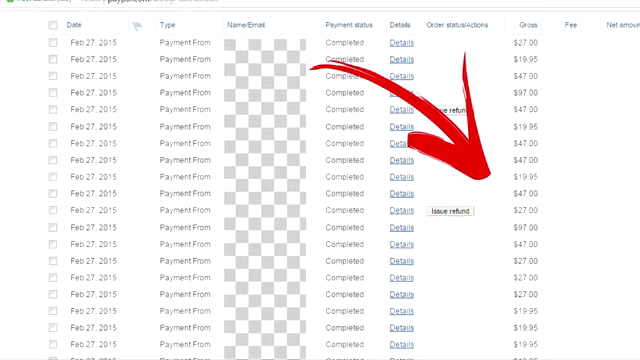Image resolution: width=640 pixels, height=360 pixels.
Task: Click the $27.00 gross amount in the first row
Action: (526, 42)
